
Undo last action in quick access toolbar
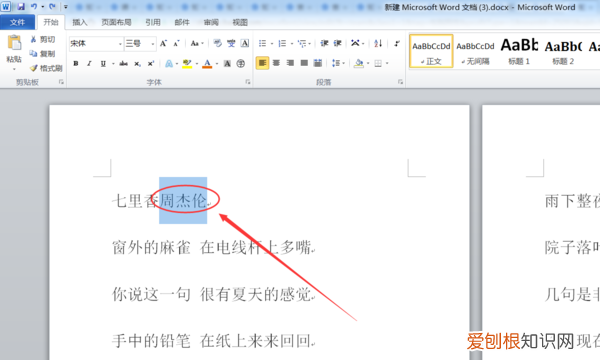[x=34, y=7]
